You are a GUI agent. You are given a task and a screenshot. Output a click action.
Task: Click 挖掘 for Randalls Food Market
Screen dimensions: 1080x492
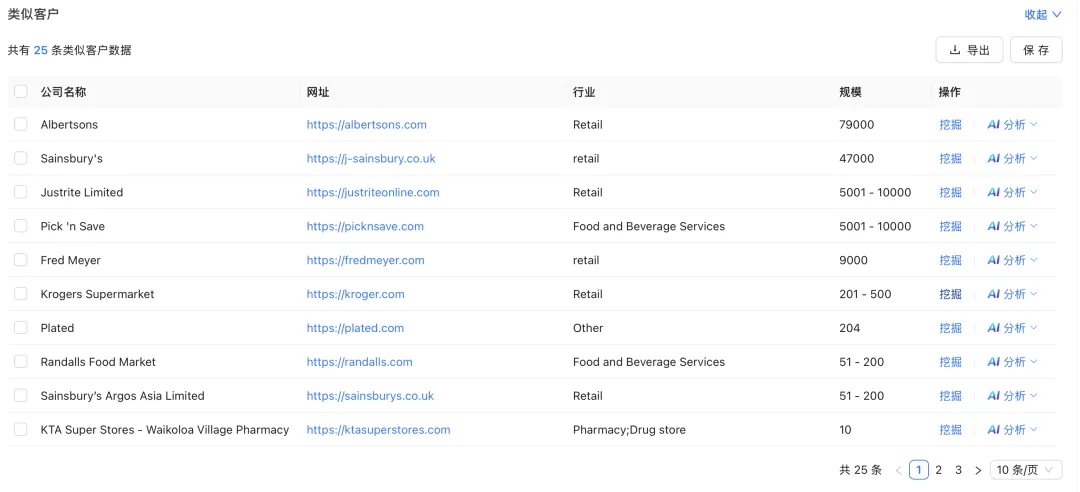950,362
